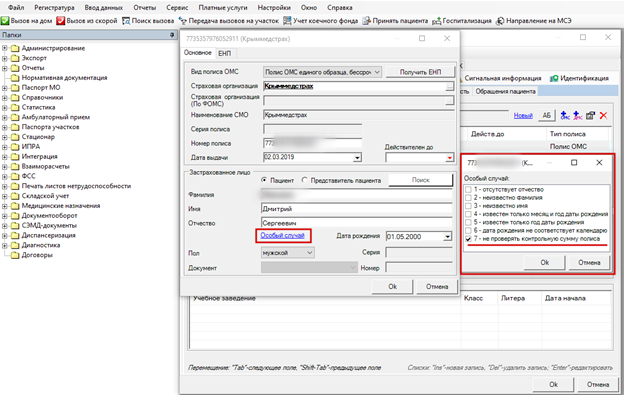
Task: Open the Ввод данных menu
Action: point(103,8)
